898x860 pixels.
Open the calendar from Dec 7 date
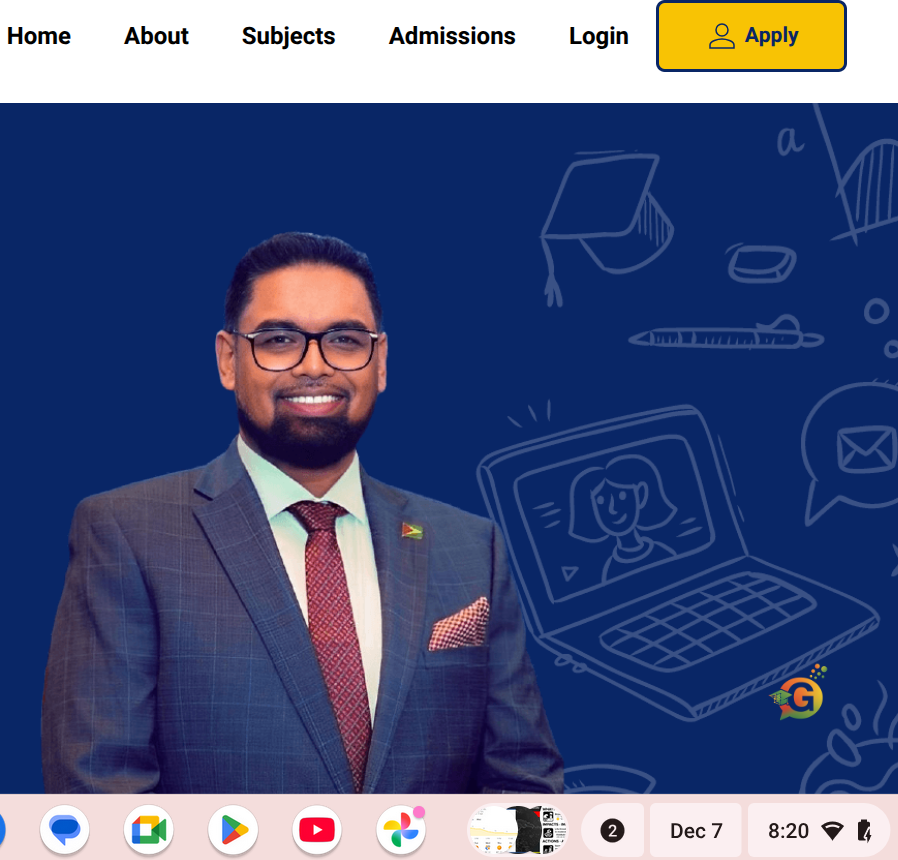(696, 830)
